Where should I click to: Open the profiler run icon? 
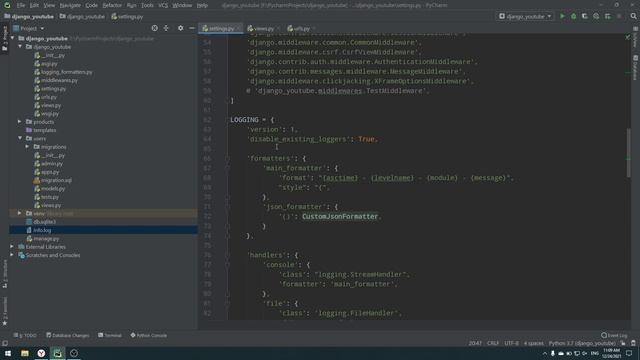tap(596, 16)
